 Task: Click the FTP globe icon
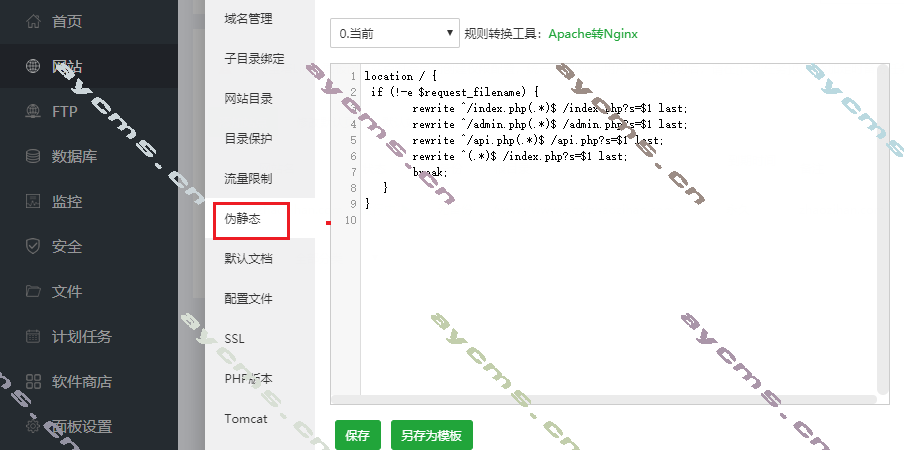click(x=33, y=111)
